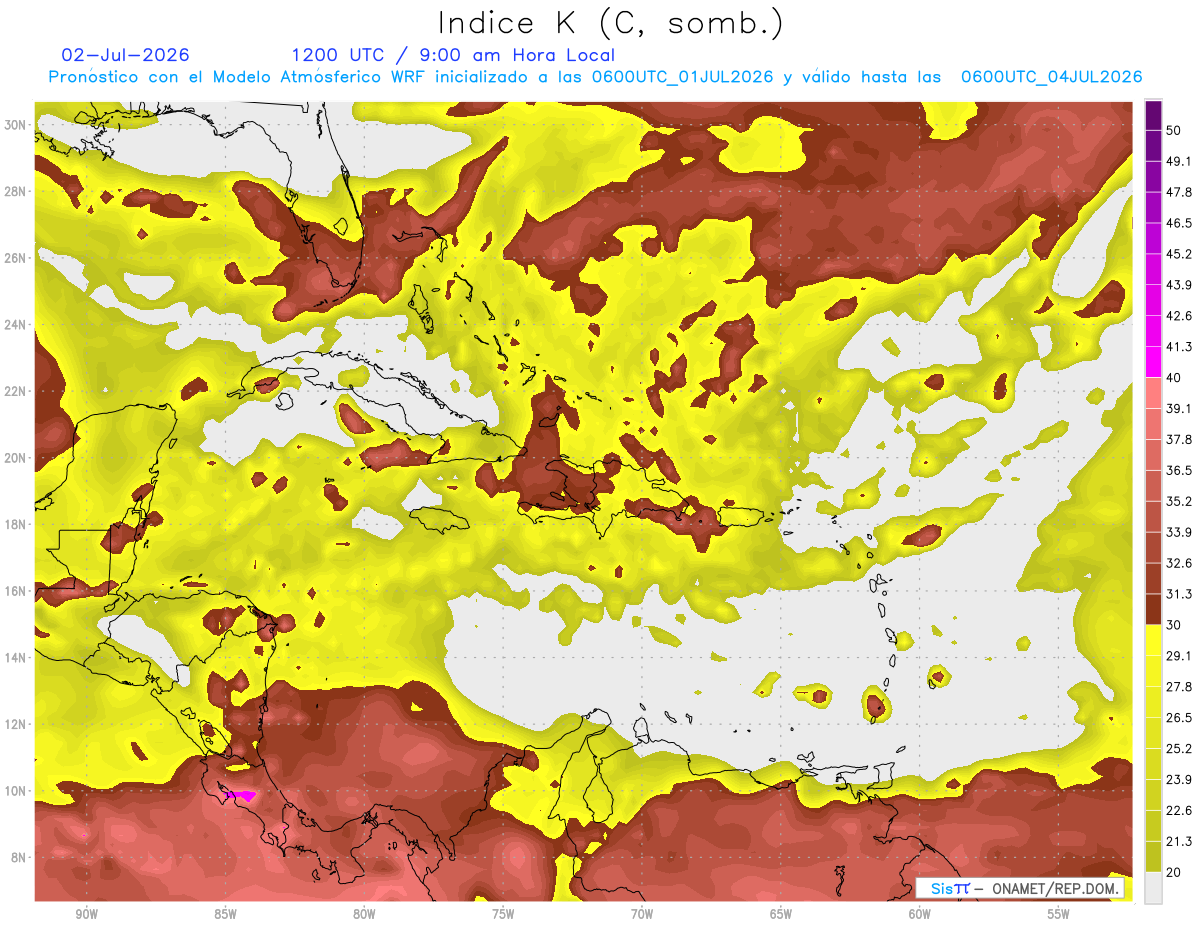Click latitude label "10N"
Viewport: 1200px width, 927px height.
[14, 790]
